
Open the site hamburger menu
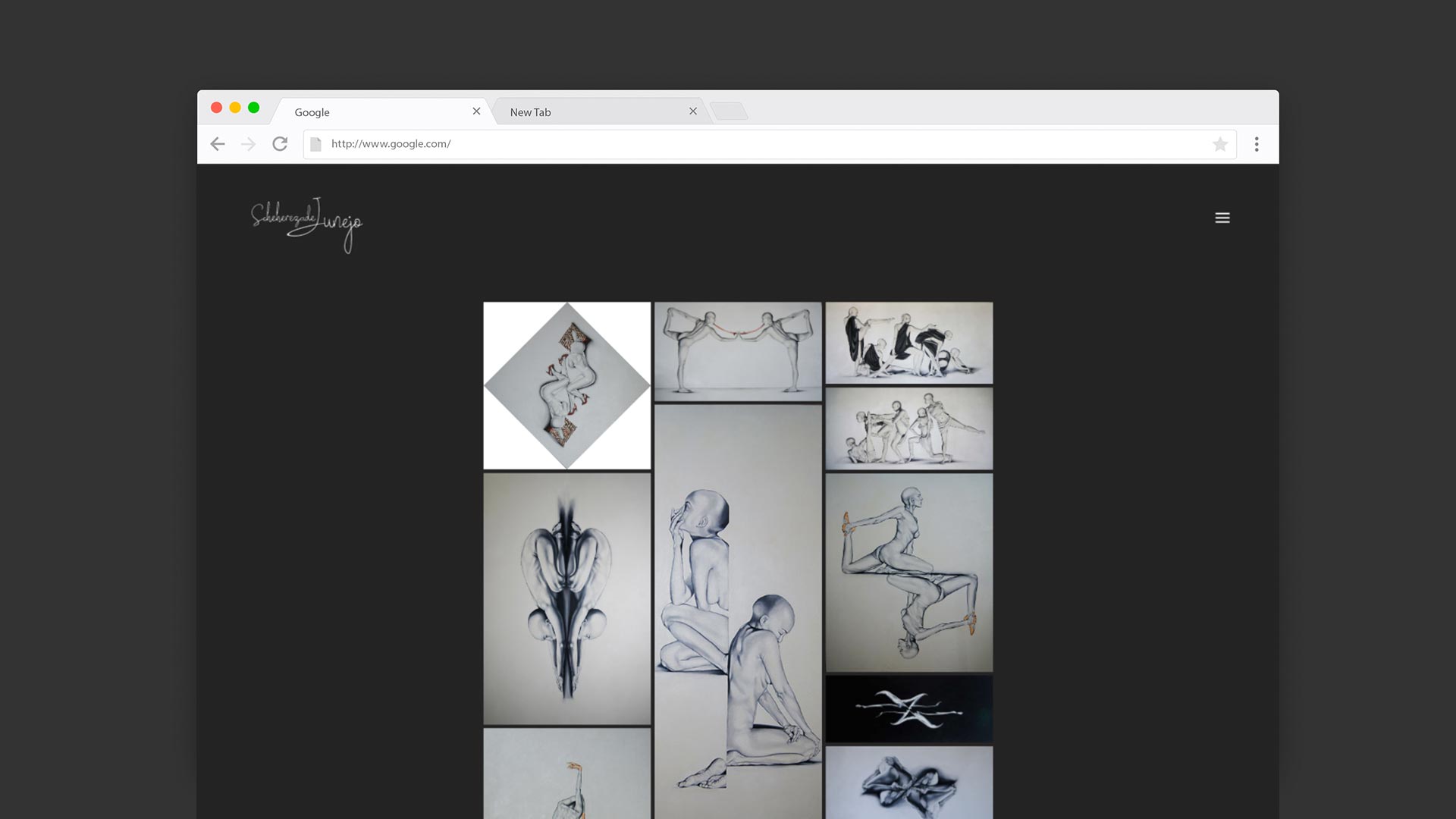tap(1222, 218)
